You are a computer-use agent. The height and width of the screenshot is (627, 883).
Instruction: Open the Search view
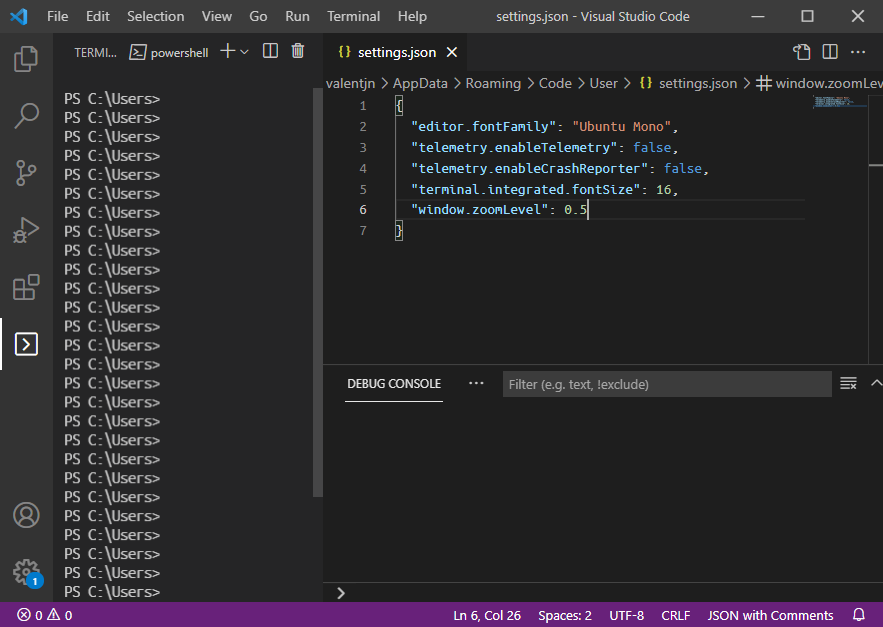(26, 115)
